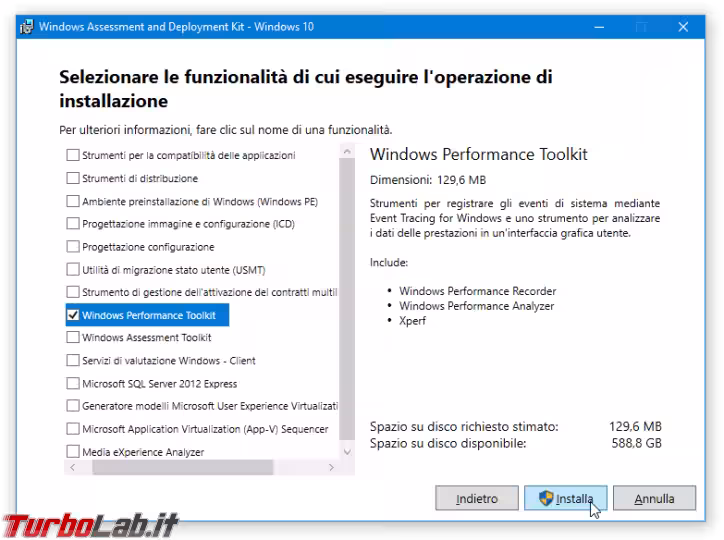Check Progettazione immagine e configurazione (ICD)

click(x=72, y=223)
